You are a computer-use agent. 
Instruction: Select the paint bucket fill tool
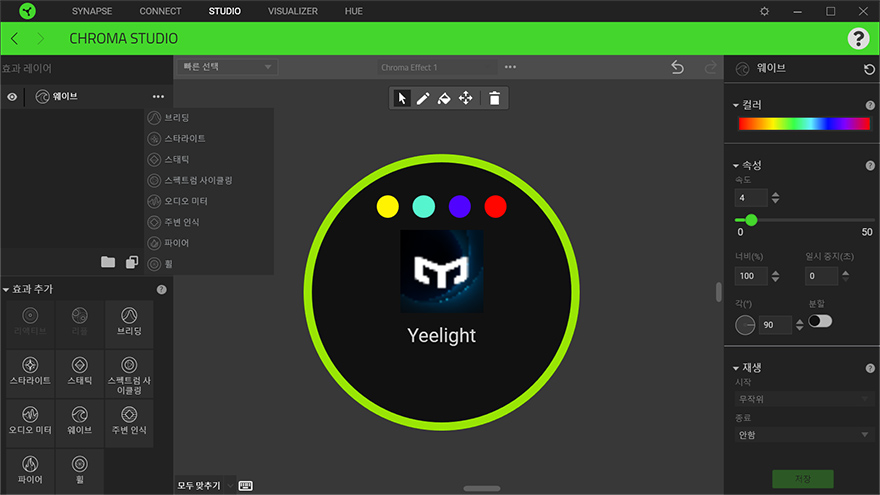444,98
